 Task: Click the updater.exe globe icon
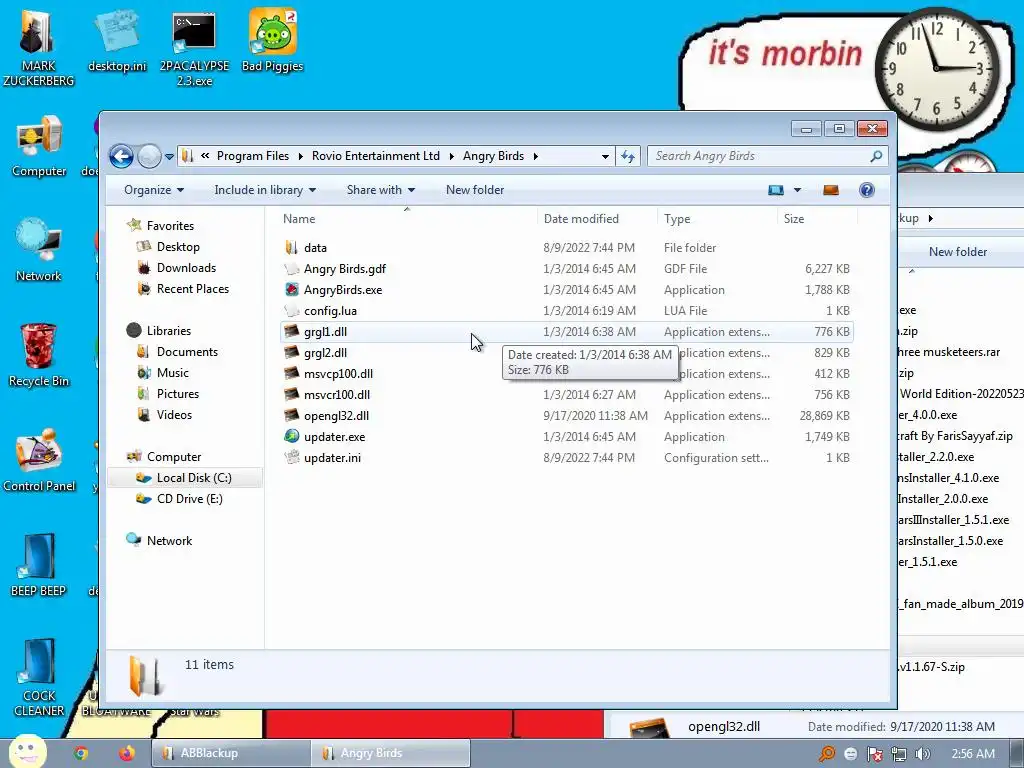pos(292,436)
